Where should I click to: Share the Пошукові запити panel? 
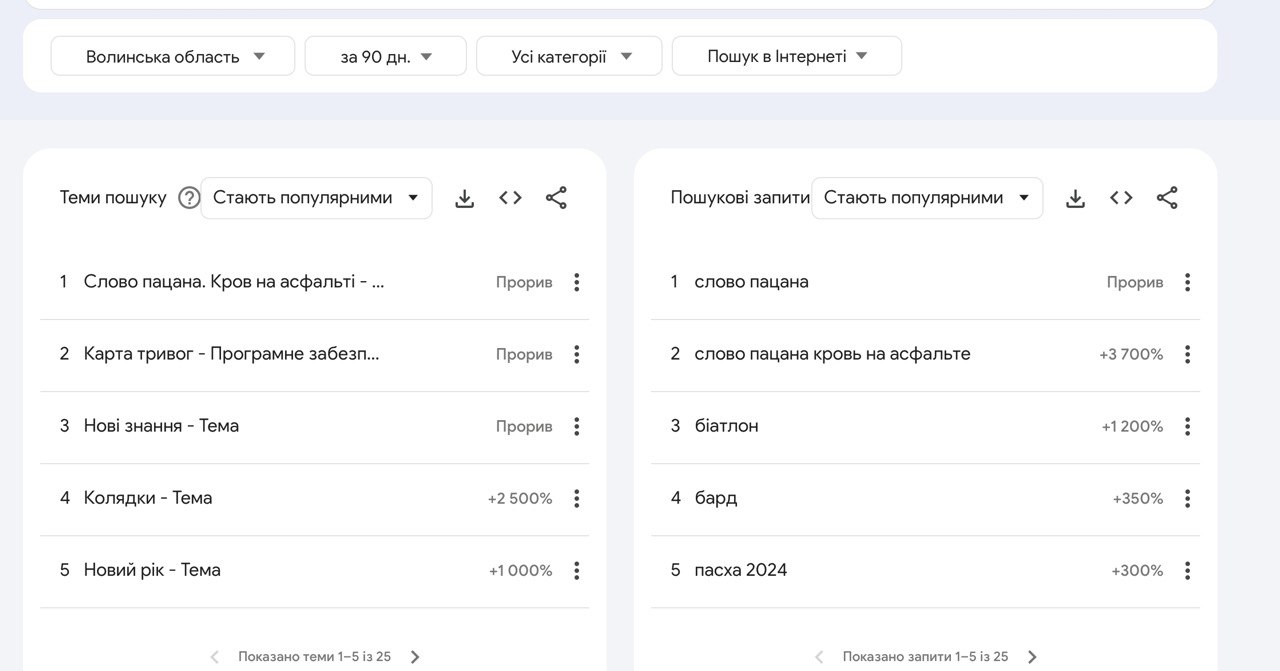1167,198
